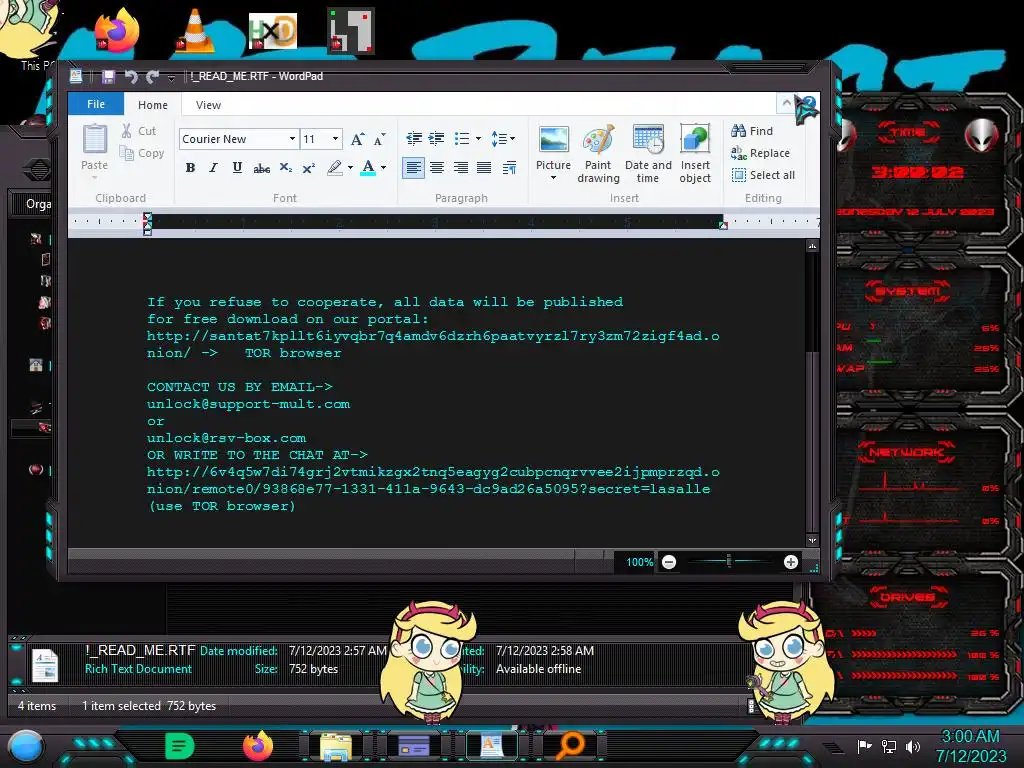The image size is (1024, 768).
Task: Toggle Bold formatting
Action: pos(190,168)
